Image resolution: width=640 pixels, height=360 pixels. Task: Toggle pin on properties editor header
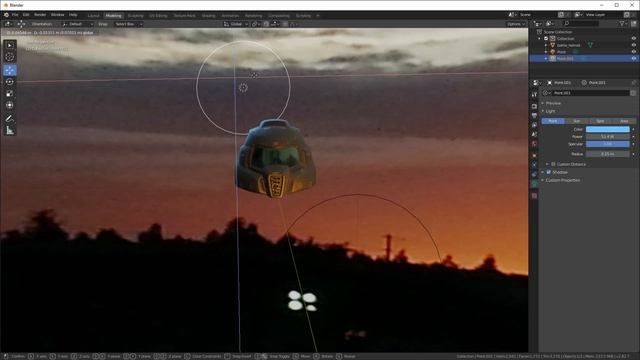pyautogui.click(x=634, y=83)
